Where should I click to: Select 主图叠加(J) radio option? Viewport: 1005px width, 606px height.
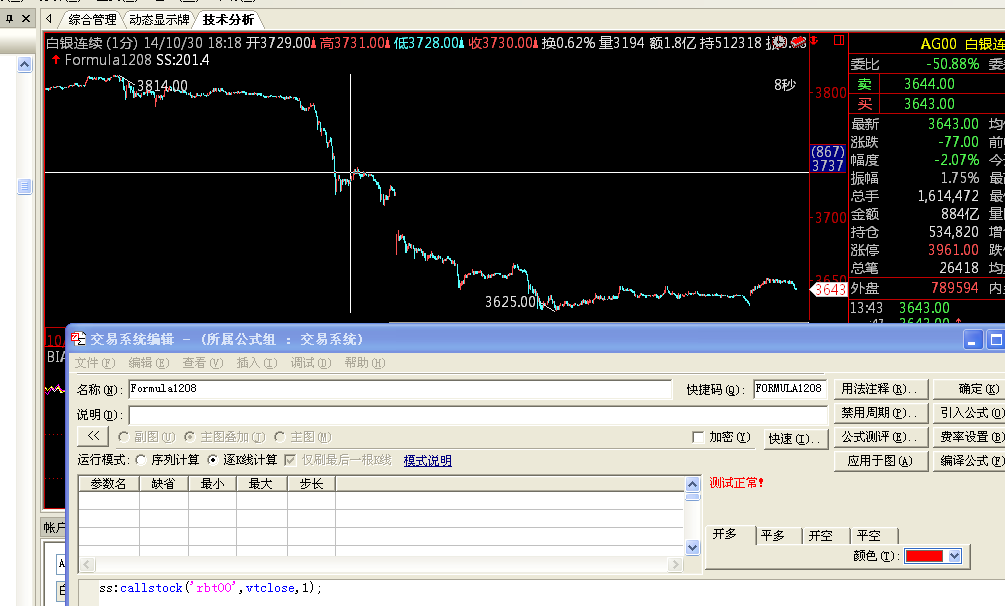pyautogui.click(x=190, y=437)
